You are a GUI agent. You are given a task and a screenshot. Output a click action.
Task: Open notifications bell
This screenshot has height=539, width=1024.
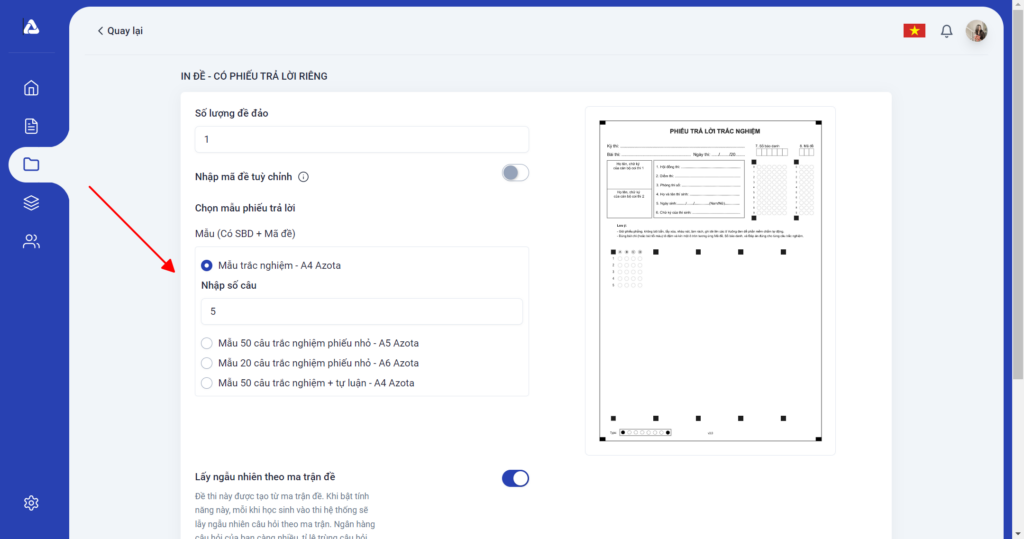pyautogui.click(x=946, y=31)
